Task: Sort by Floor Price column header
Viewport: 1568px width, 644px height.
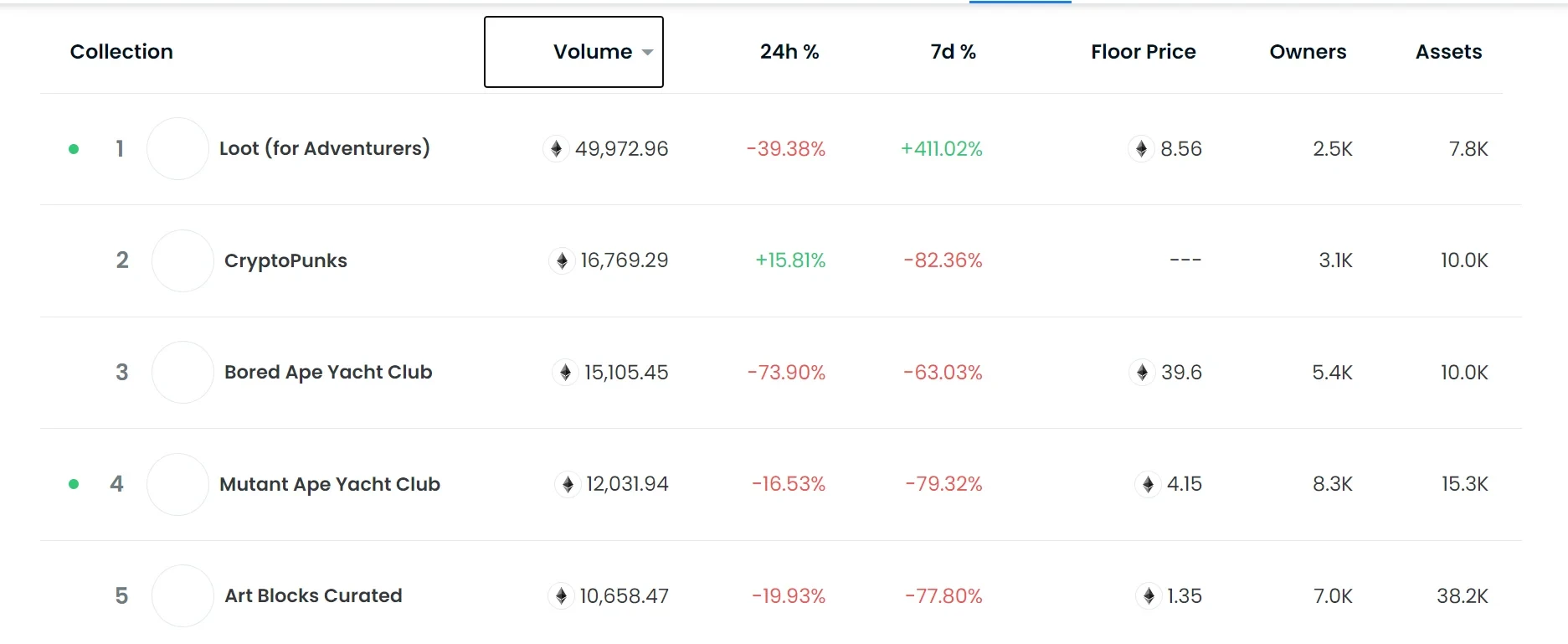Action: (1143, 52)
